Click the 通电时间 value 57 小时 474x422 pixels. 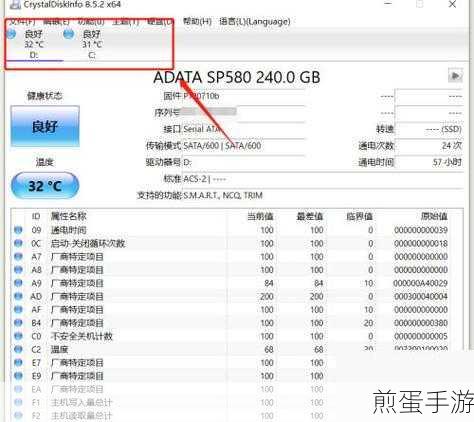pyautogui.click(x=429, y=162)
